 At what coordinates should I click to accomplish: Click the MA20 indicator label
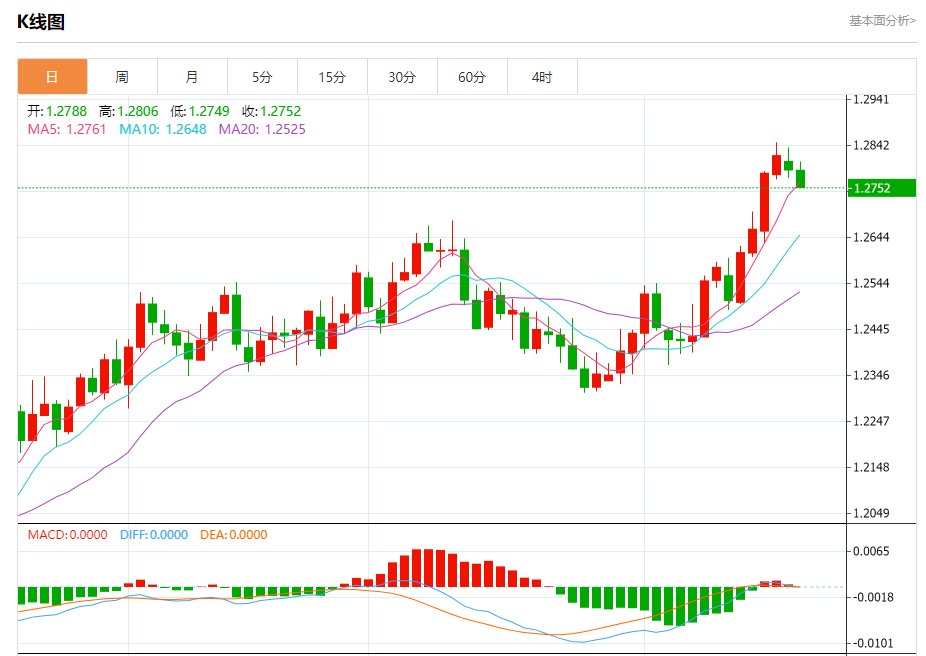coord(262,129)
